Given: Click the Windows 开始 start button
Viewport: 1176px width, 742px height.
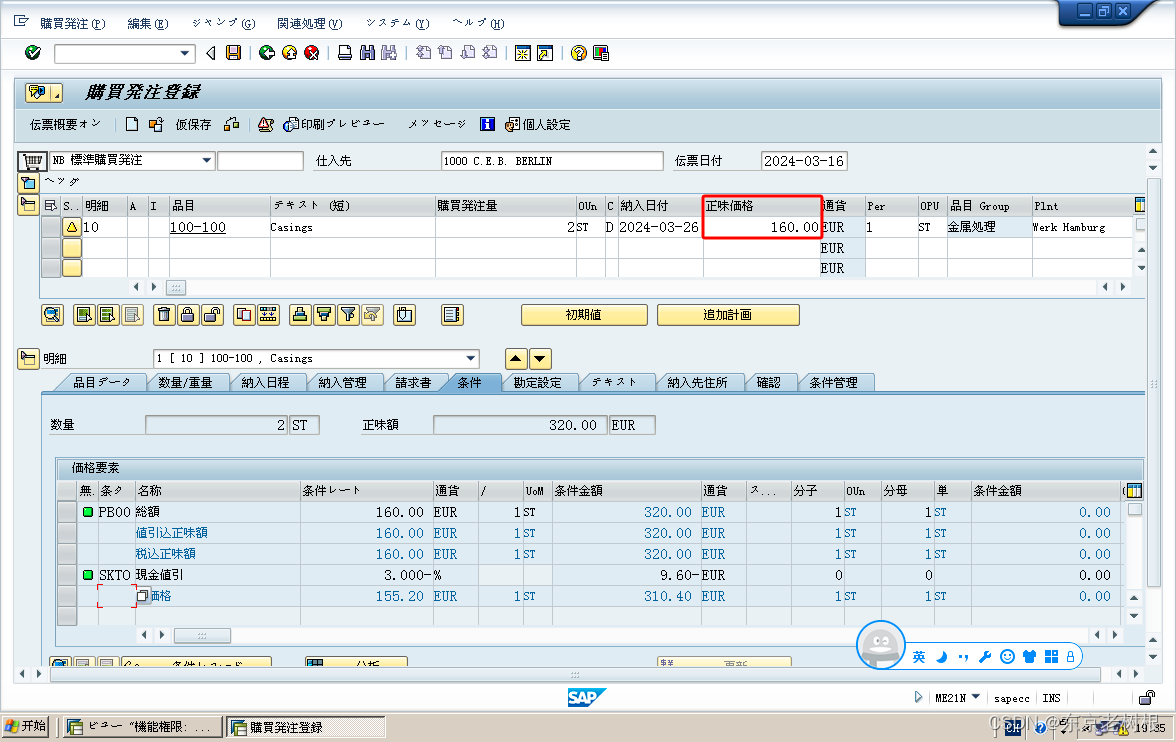Looking at the screenshot, I should pos(23,726).
